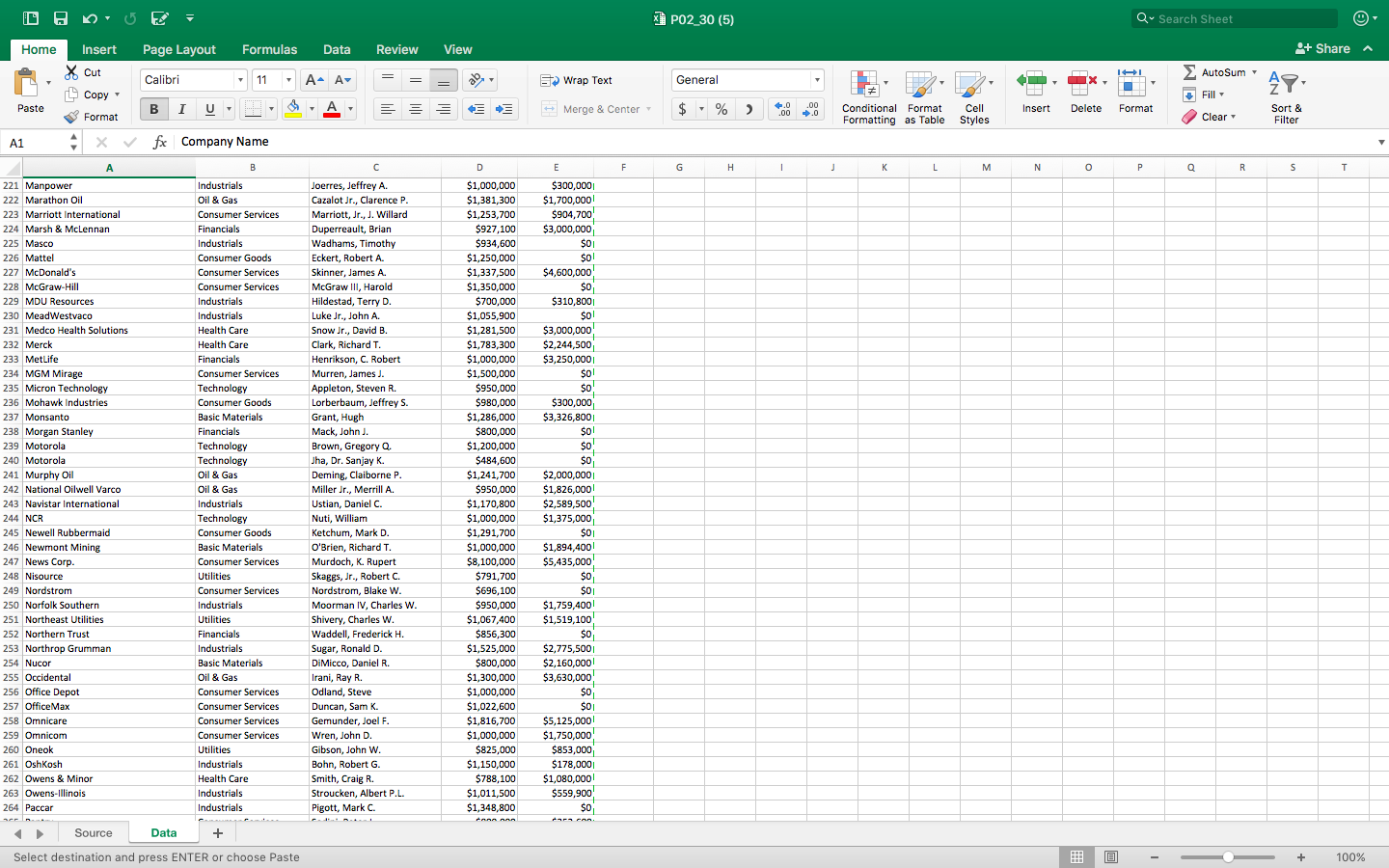
Task: Expand the AutoSum dropdown arrow
Action: click(1254, 72)
